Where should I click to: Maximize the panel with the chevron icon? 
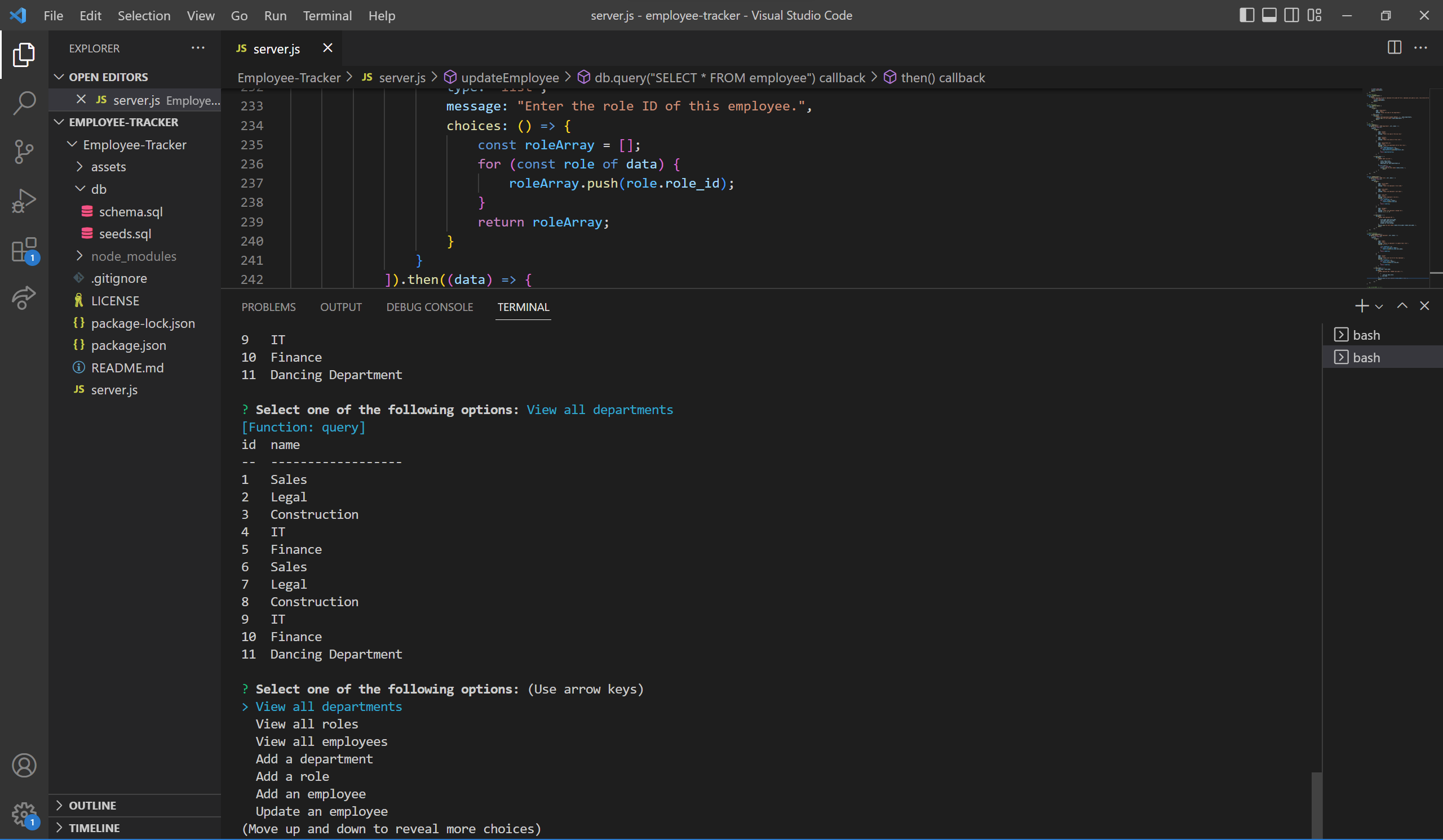(x=1402, y=306)
